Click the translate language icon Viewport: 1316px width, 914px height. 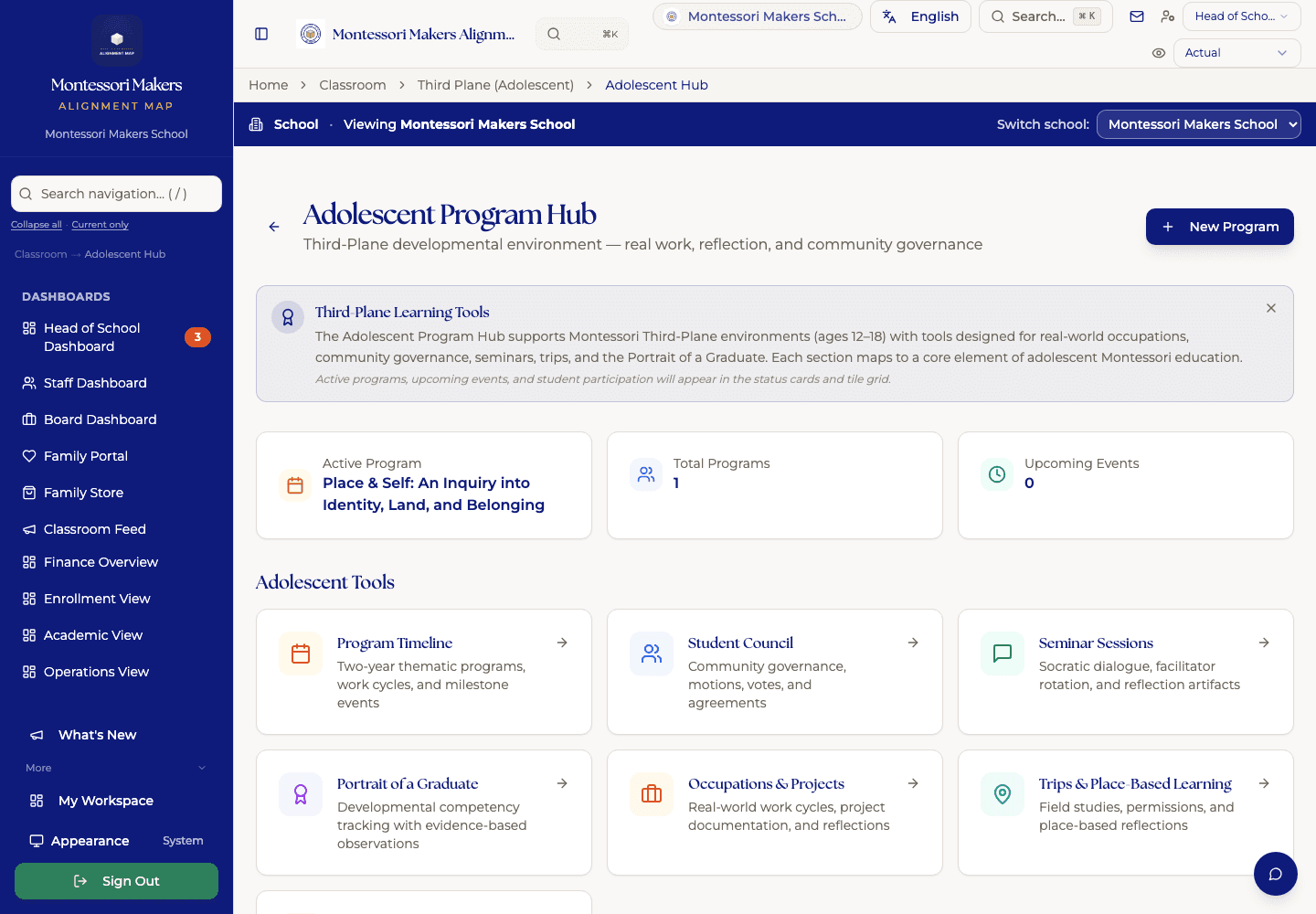coord(889,16)
